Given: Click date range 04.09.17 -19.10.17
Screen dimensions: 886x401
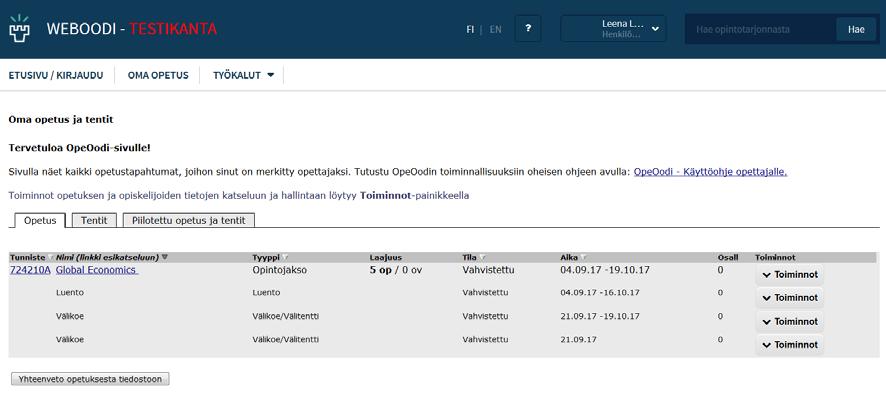Looking at the screenshot, I should click(x=605, y=270).
